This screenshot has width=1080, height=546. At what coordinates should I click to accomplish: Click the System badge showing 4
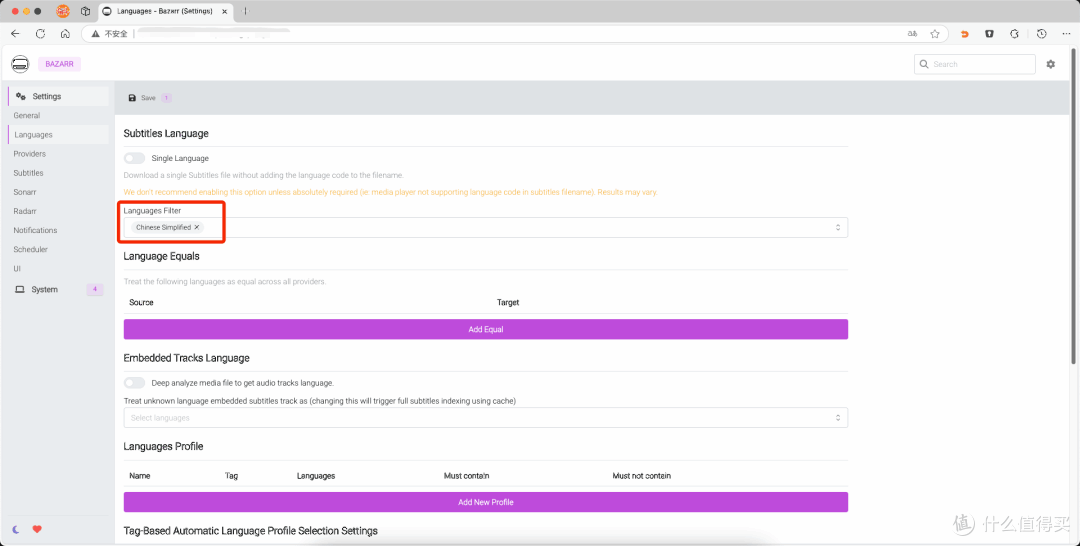pos(95,289)
